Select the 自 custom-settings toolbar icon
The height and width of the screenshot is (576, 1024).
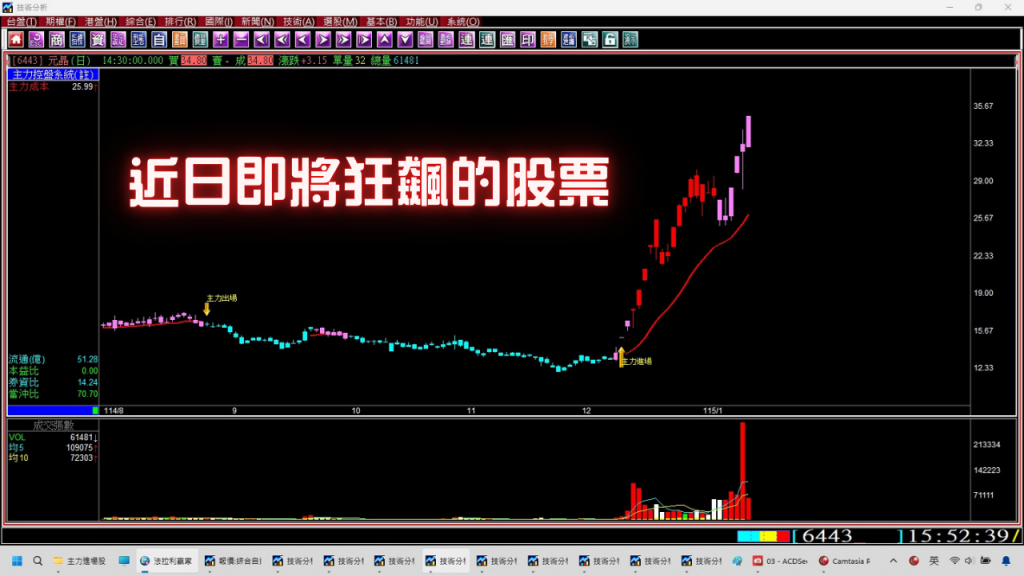[158, 40]
